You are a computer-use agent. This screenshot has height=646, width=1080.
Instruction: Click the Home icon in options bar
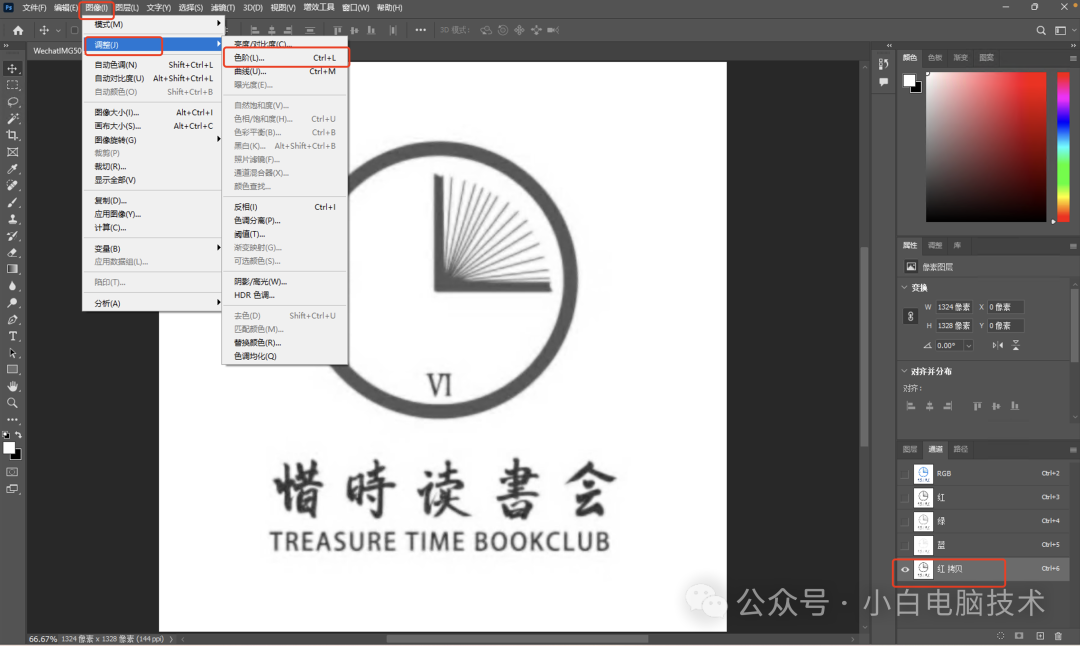[18, 30]
